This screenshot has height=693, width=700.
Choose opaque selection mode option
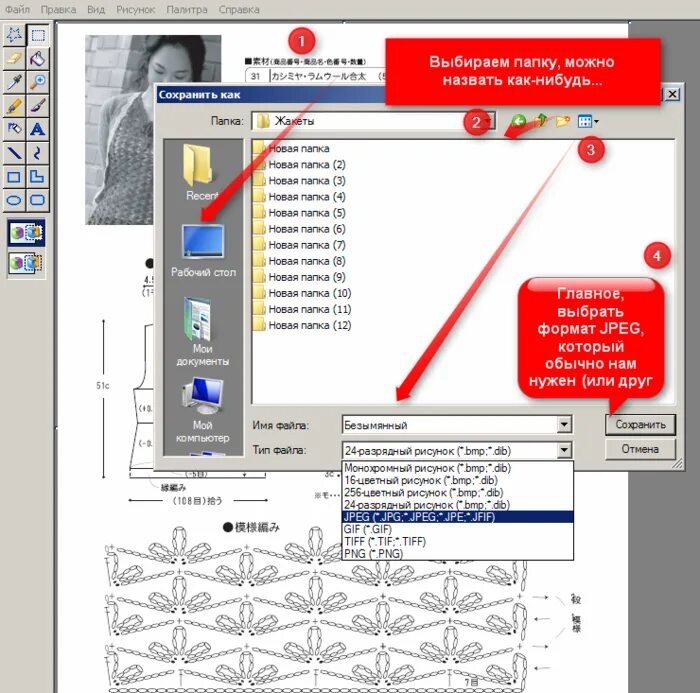coord(26,233)
